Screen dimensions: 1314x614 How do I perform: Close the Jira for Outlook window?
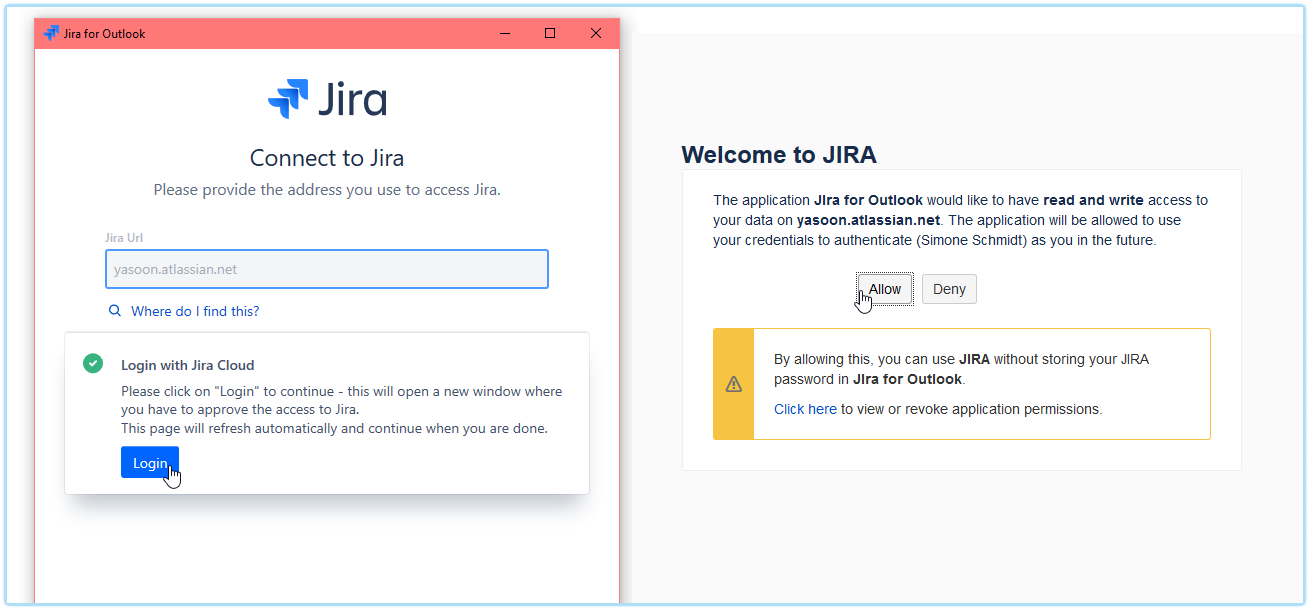point(596,33)
